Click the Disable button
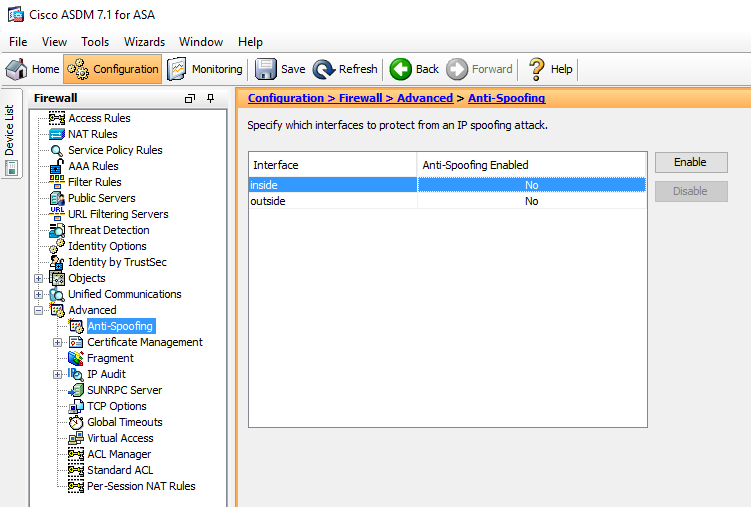751x507 pixels. 691,191
